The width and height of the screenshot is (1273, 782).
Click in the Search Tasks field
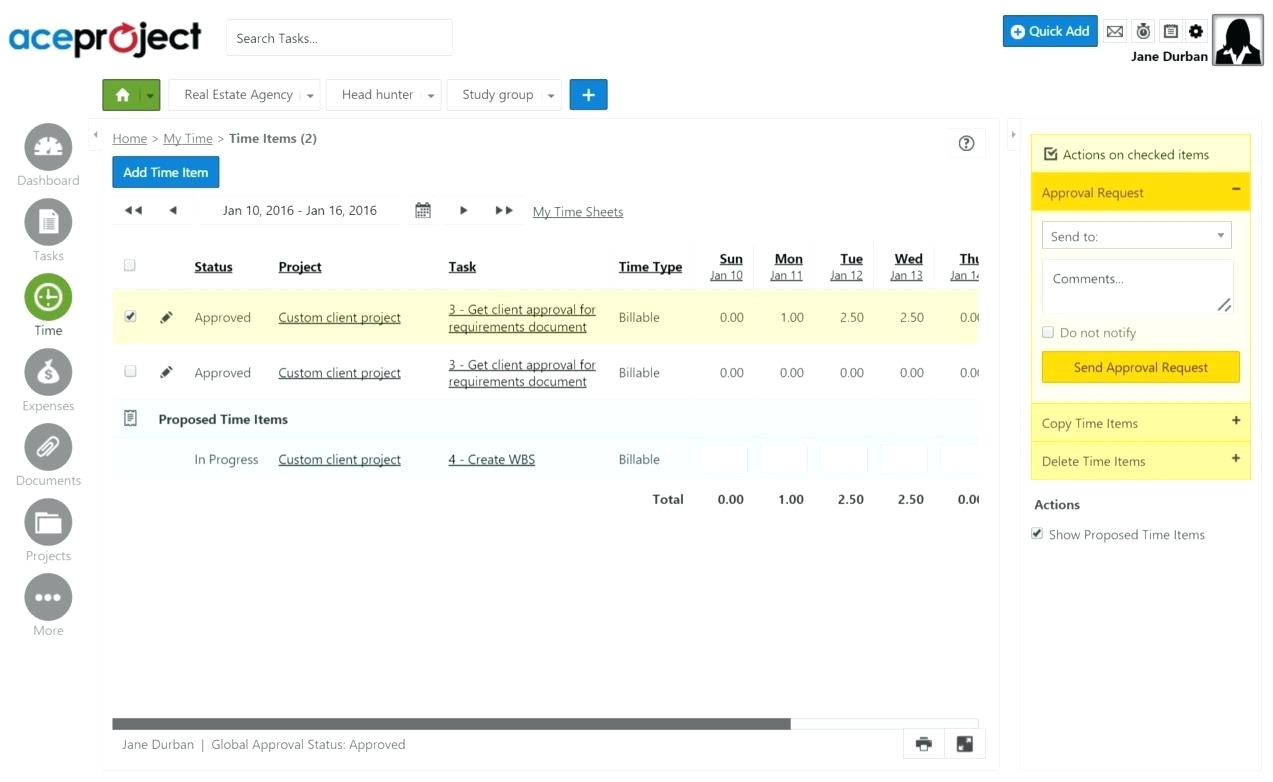point(339,38)
